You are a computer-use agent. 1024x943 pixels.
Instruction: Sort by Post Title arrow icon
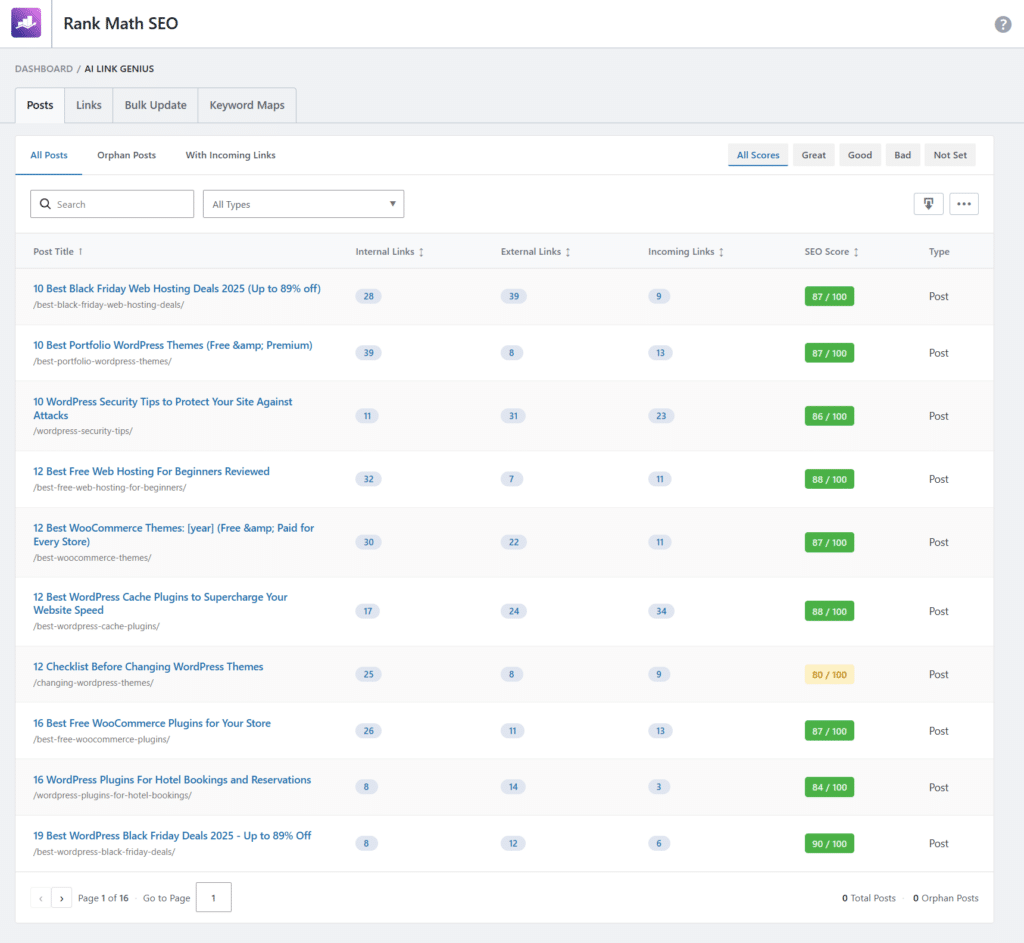click(x=80, y=251)
